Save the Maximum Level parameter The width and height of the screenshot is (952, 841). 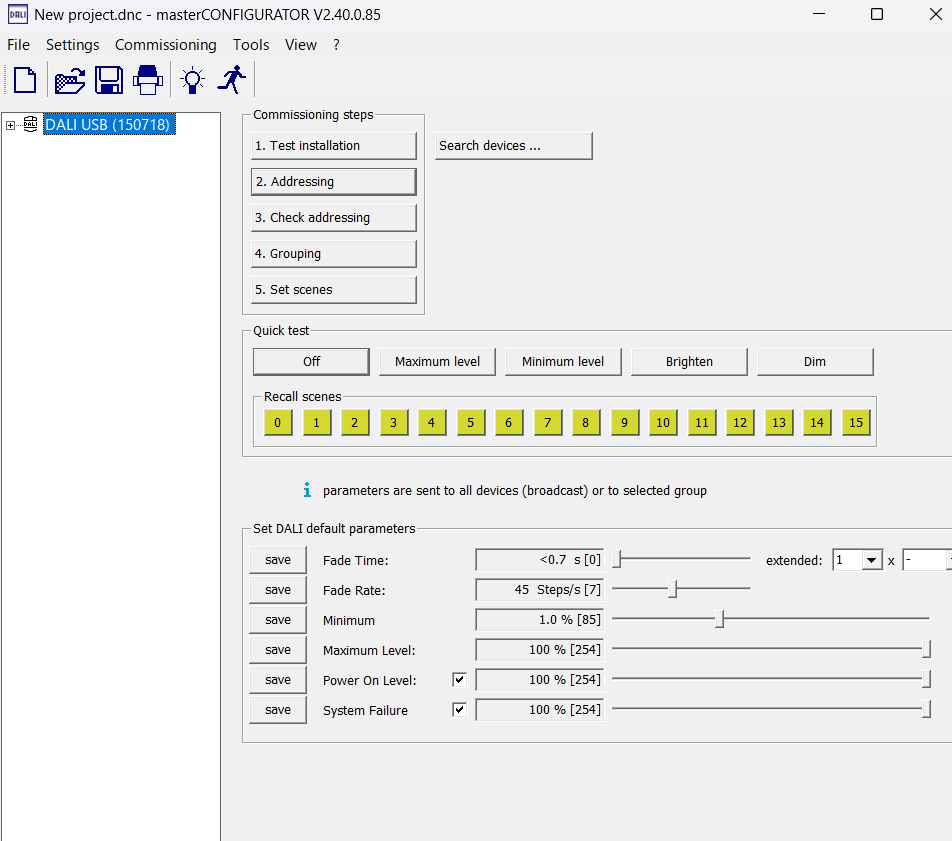tap(278, 650)
